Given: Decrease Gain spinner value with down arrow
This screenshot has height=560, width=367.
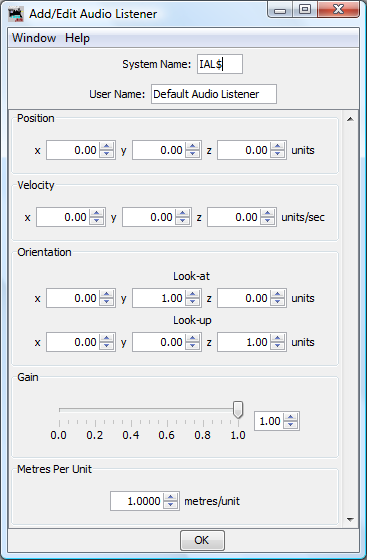Looking at the screenshot, I should [291, 425].
